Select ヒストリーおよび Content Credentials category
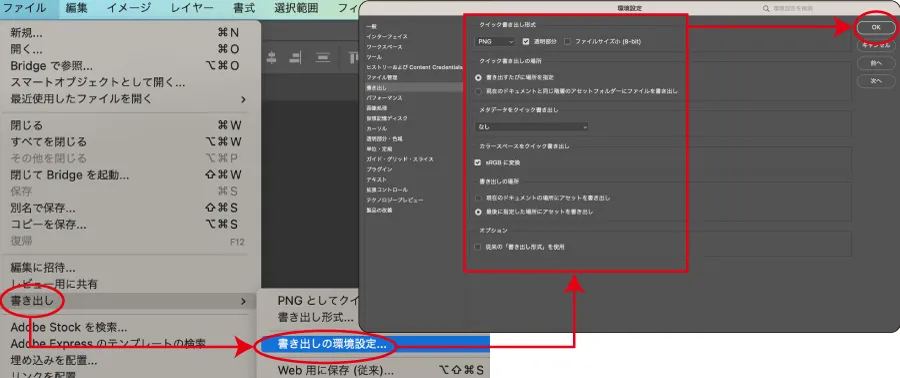The width and height of the screenshot is (900, 378). tap(414, 67)
